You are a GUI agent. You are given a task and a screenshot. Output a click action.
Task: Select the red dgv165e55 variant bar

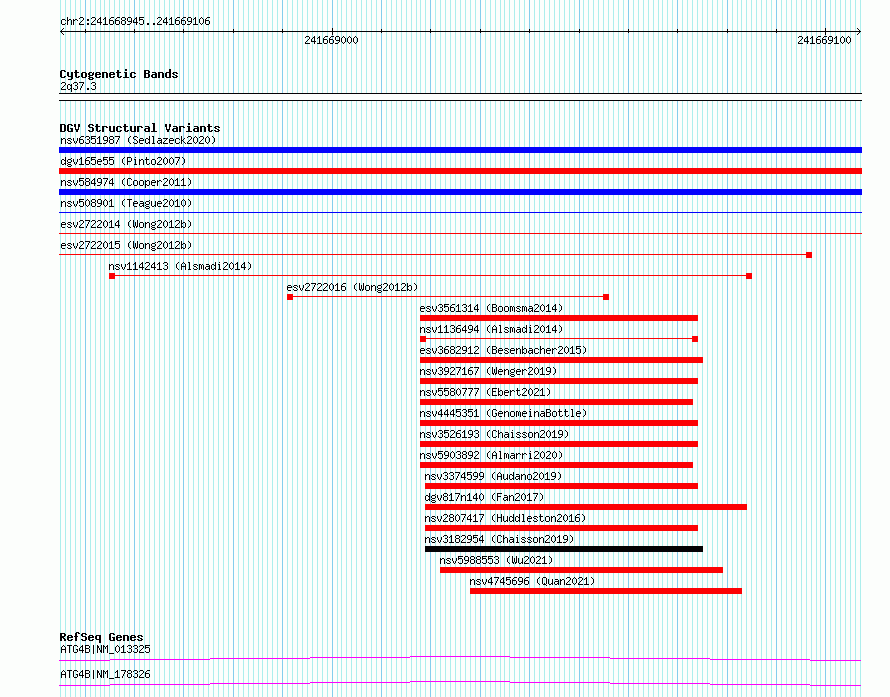coord(460,171)
